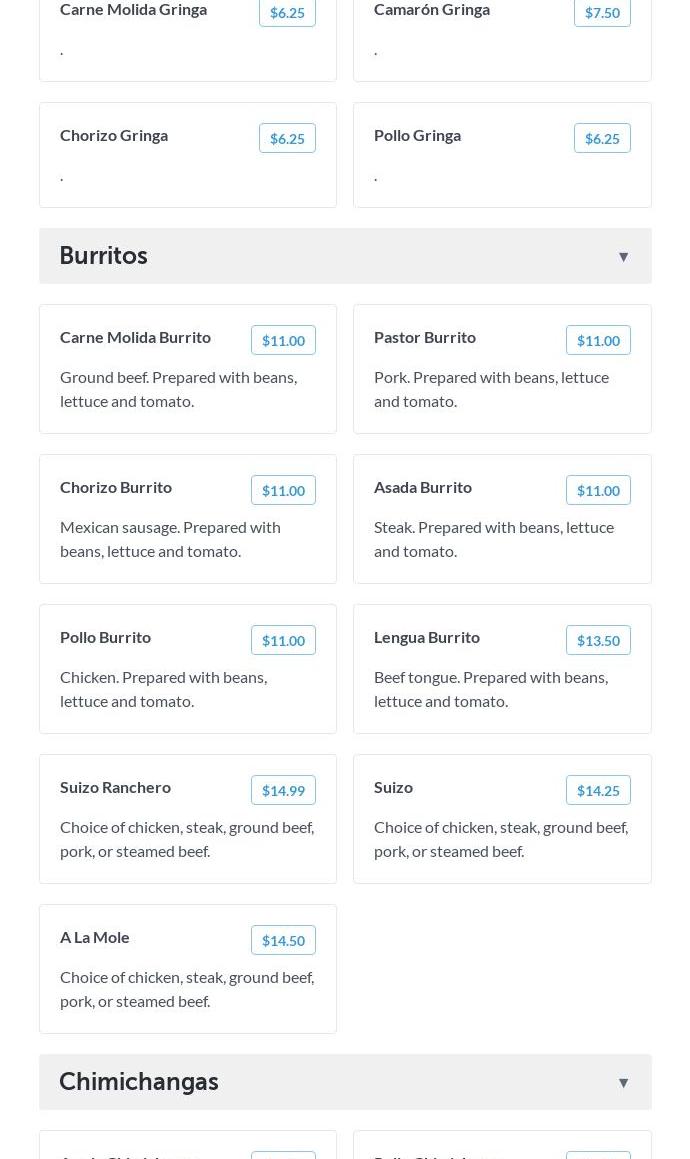This screenshot has height=1159, width=690.
Task: Select the Lengua Burrito $13.50 price
Action: [x=598, y=640]
